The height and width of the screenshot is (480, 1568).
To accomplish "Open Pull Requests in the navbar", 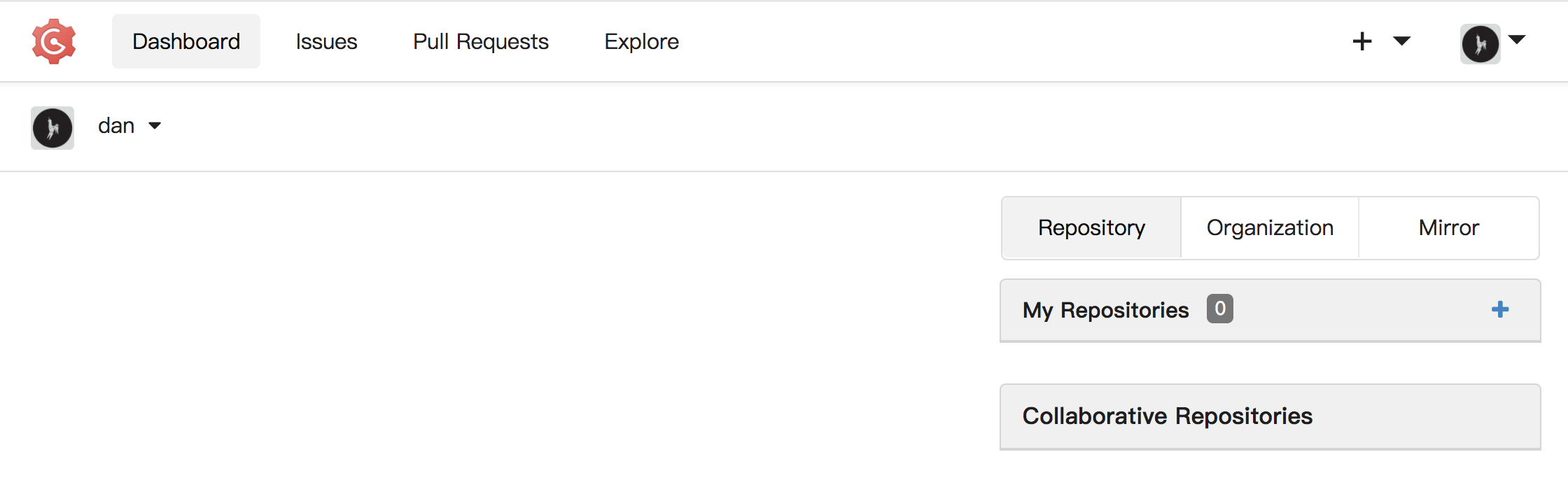I will click(x=481, y=41).
